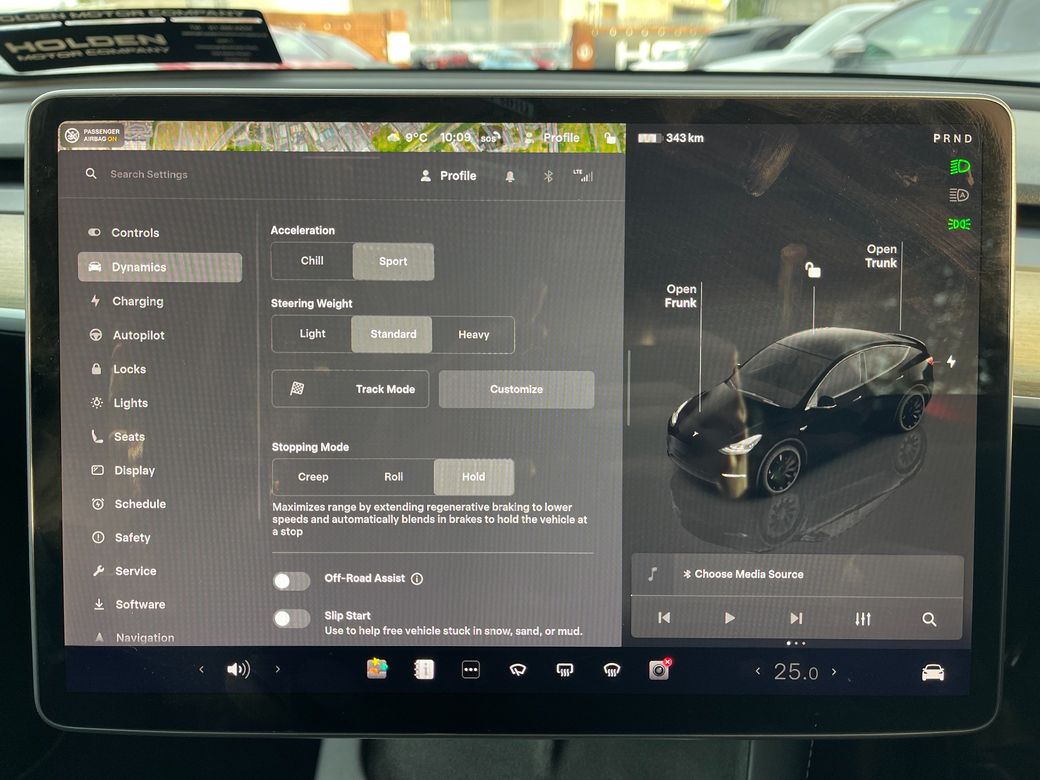Tap the car icon at the bottom right

(932, 672)
